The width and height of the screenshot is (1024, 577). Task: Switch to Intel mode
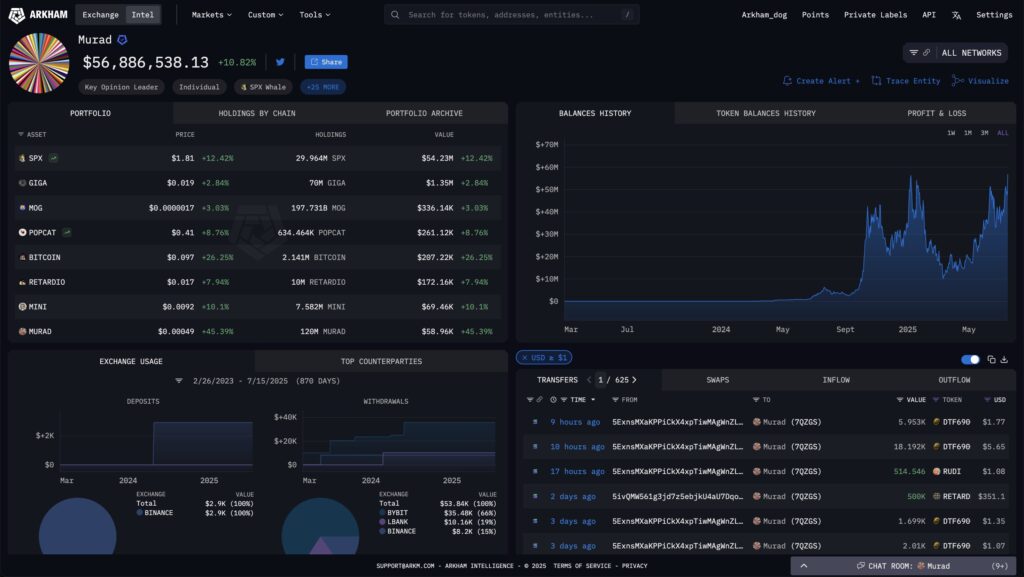click(142, 14)
